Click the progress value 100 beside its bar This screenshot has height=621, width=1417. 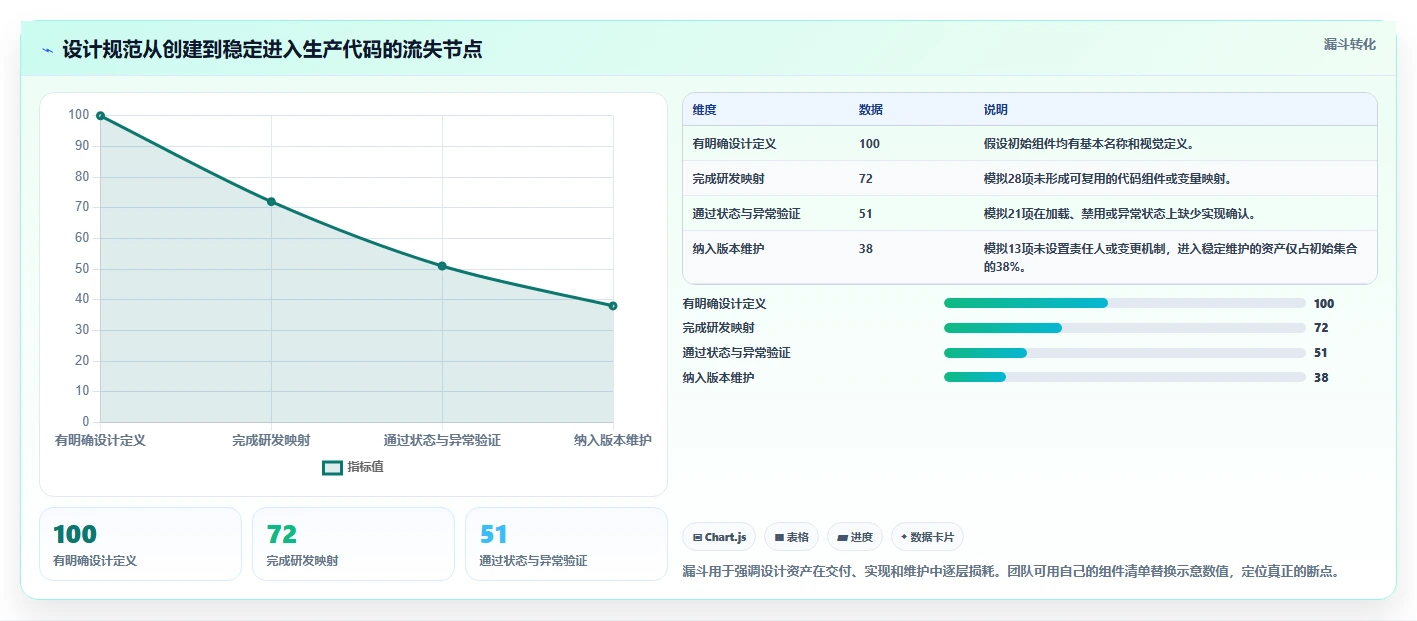(1324, 304)
